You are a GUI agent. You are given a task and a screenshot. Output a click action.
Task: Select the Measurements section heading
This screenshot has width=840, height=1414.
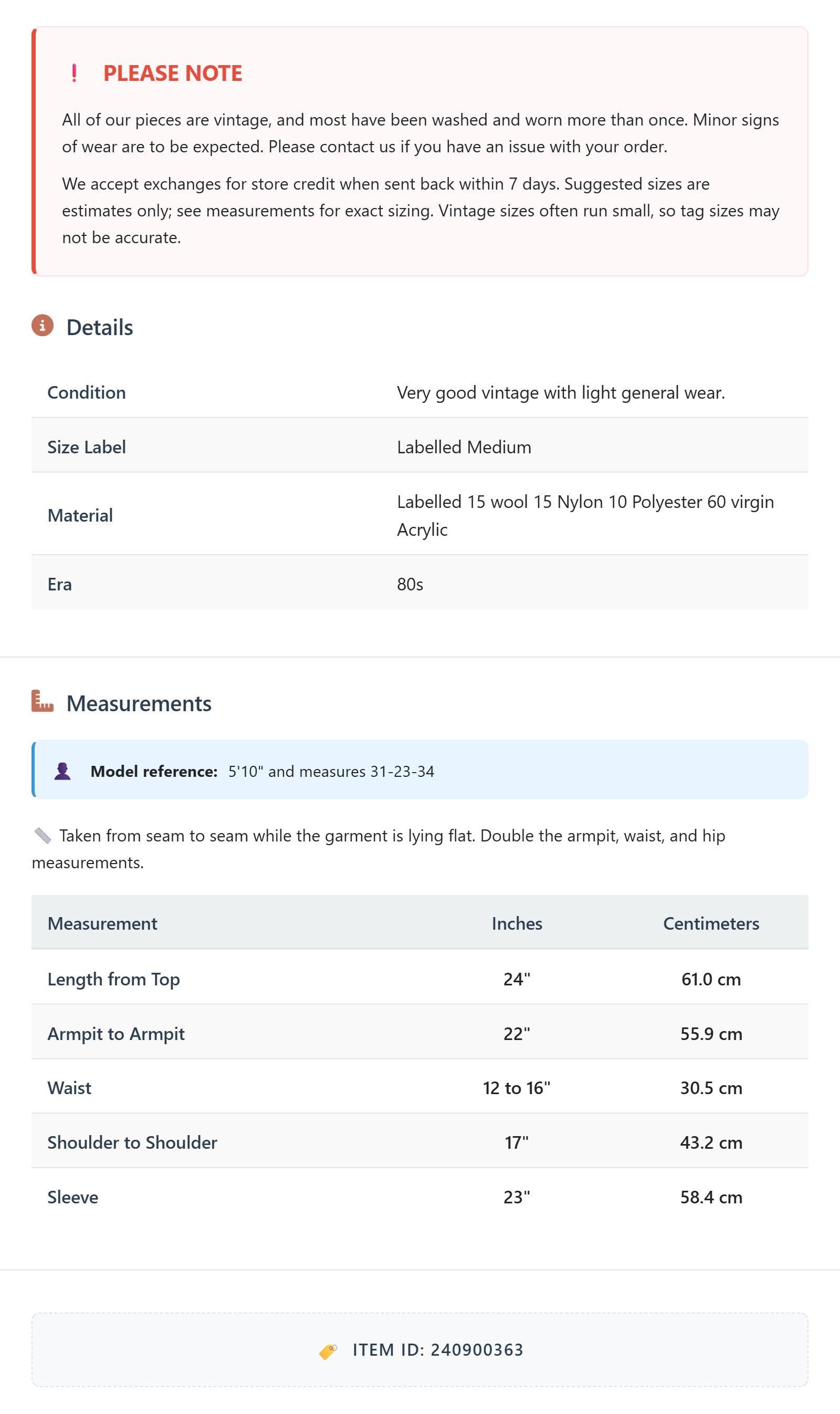click(x=139, y=703)
